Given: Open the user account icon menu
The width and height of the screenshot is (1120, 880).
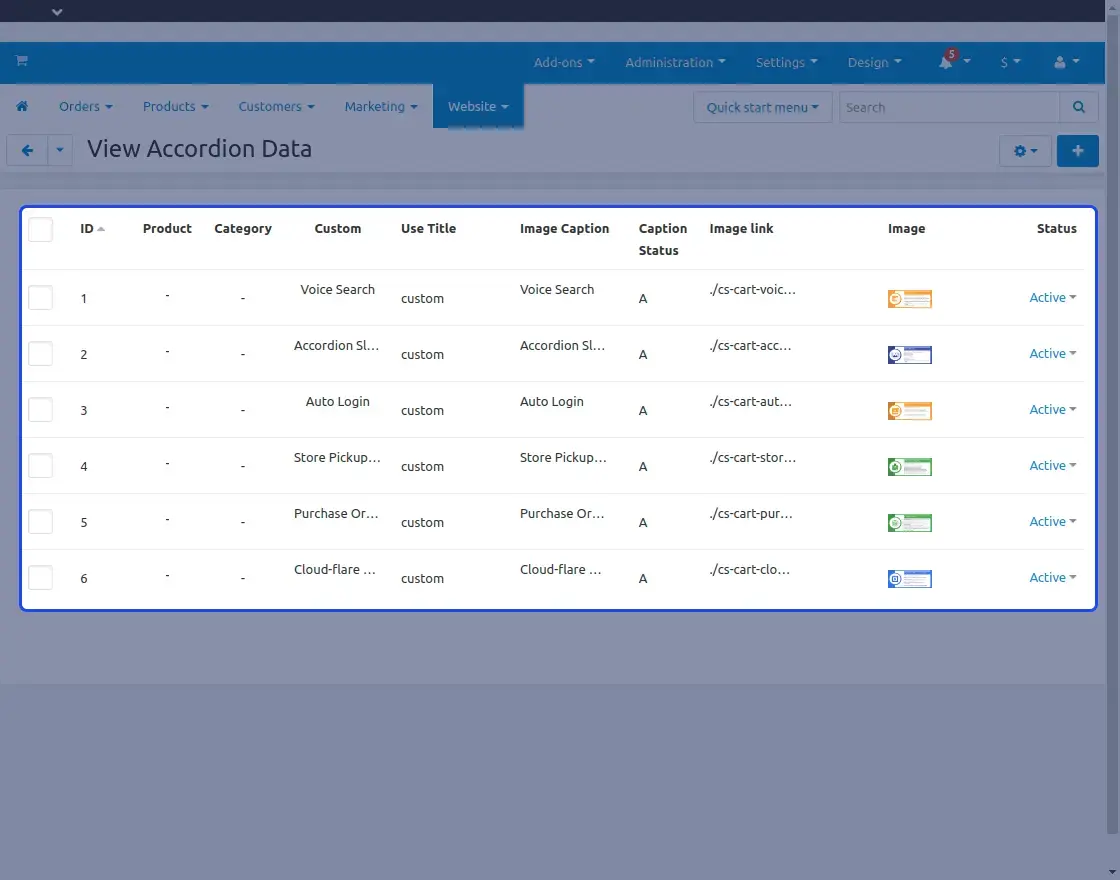Looking at the screenshot, I should click(1066, 62).
